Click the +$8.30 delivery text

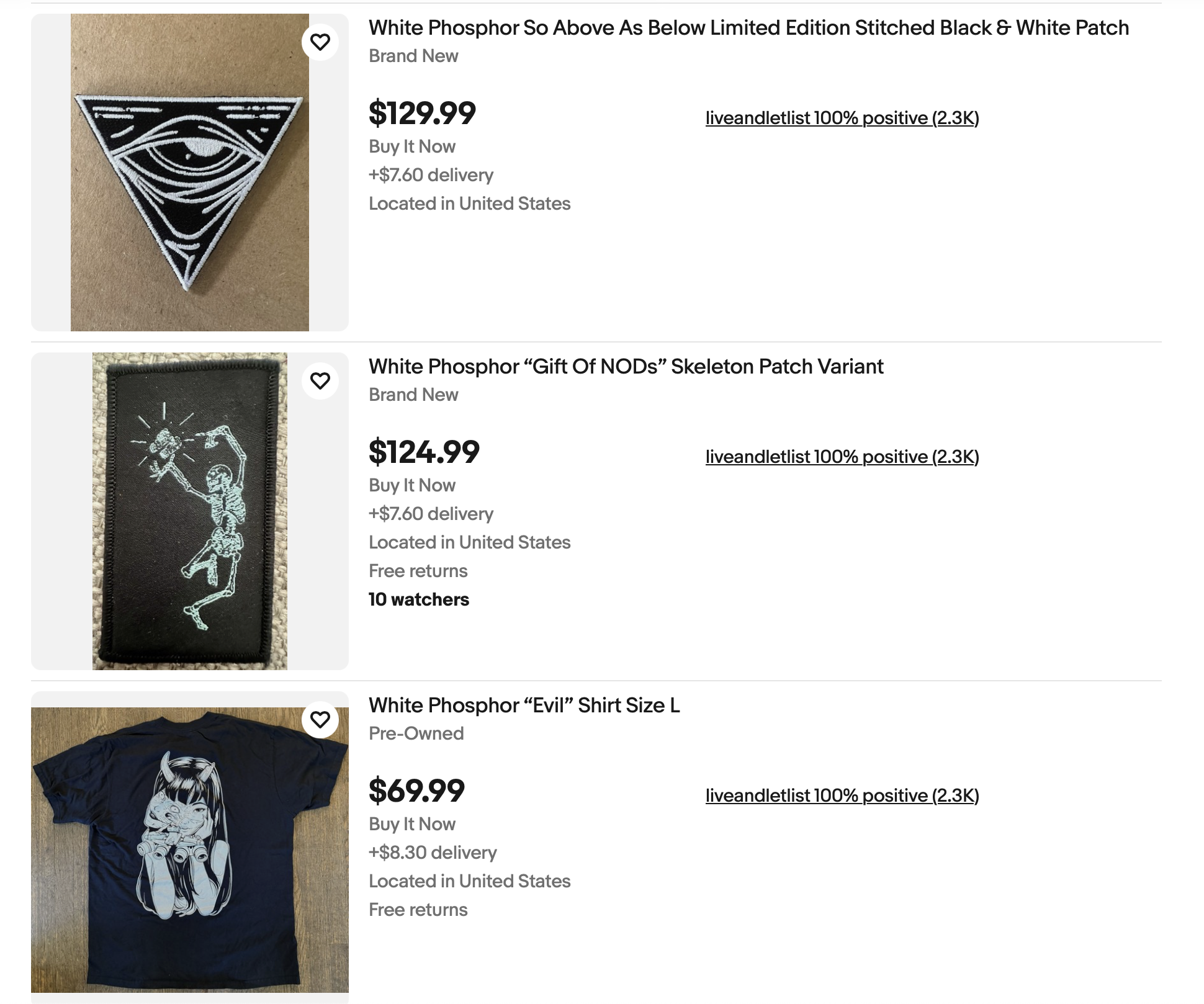pyautogui.click(x=433, y=853)
